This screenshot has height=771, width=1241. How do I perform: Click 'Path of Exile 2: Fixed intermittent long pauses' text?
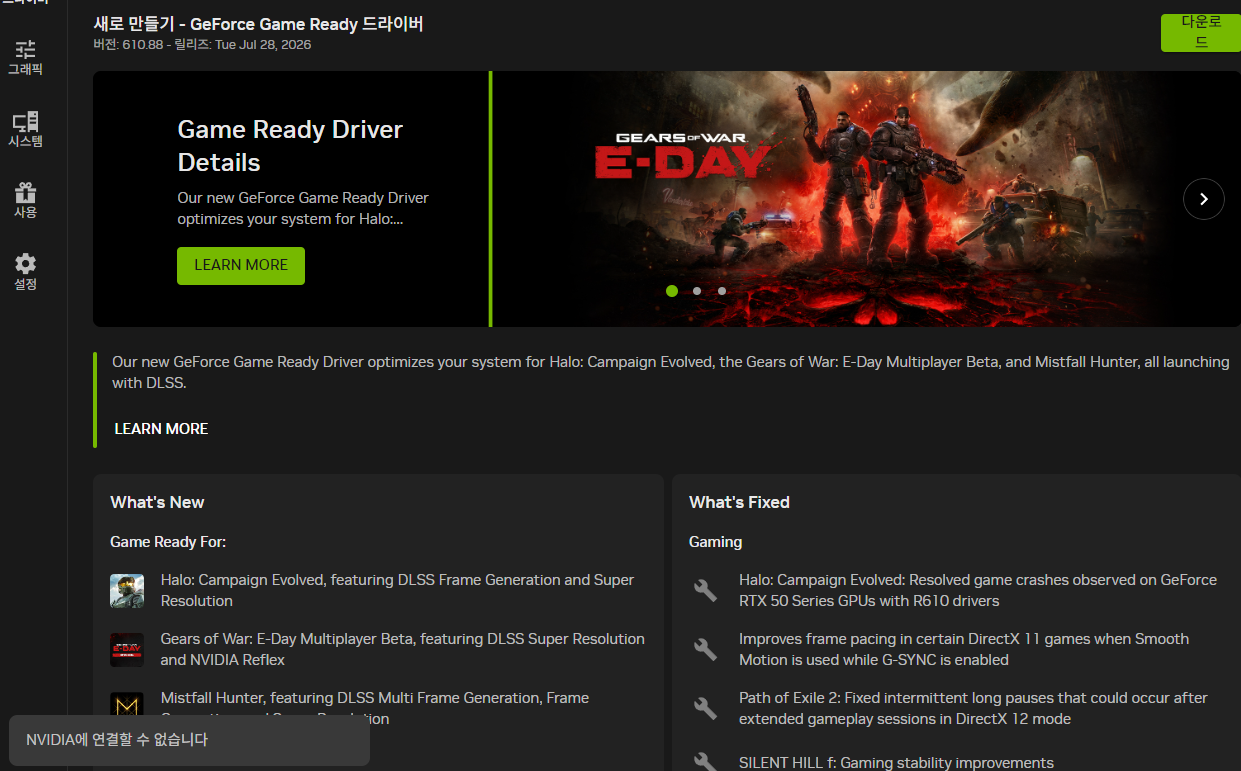(x=973, y=708)
